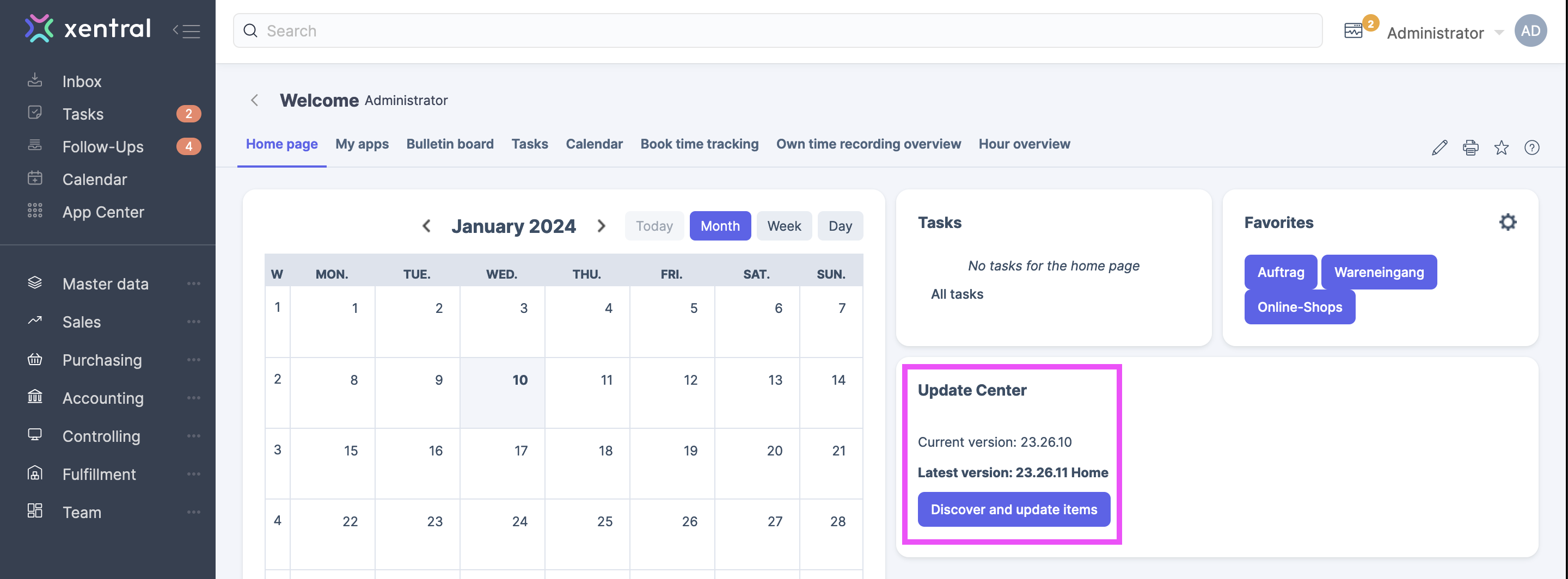Viewport: 1568px width, 579px height.
Task: Click the Follow-Ups badge showing 4
Action: pyautogui.click(x=188, y=146)
